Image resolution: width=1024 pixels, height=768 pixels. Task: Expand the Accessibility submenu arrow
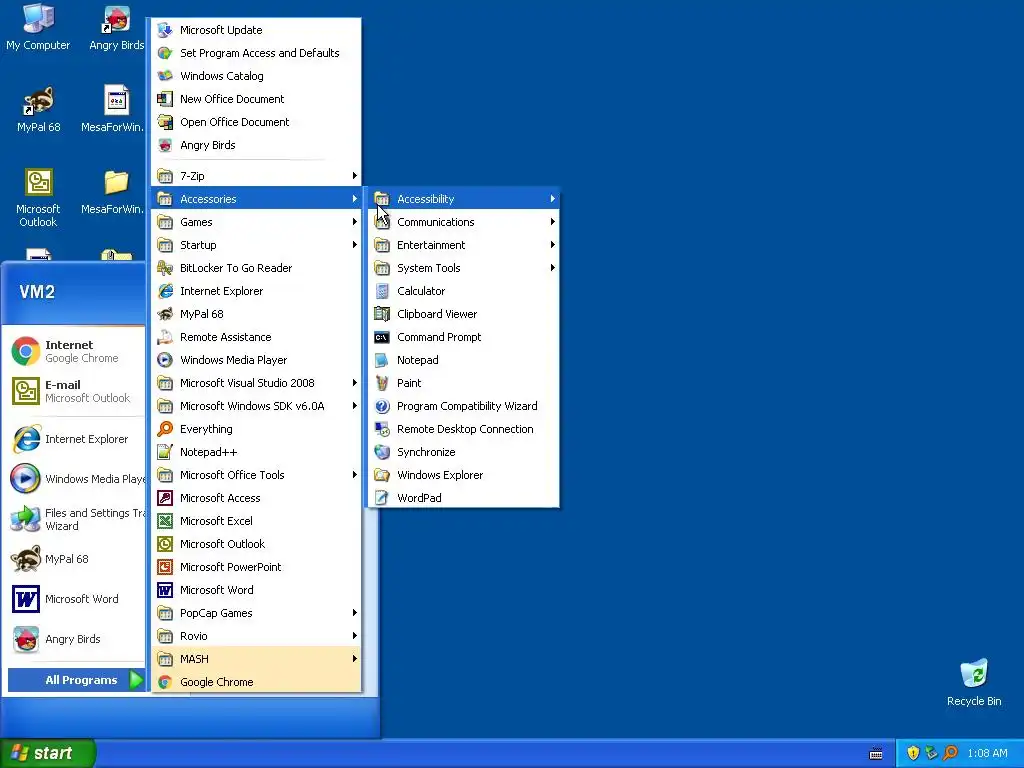552,199
